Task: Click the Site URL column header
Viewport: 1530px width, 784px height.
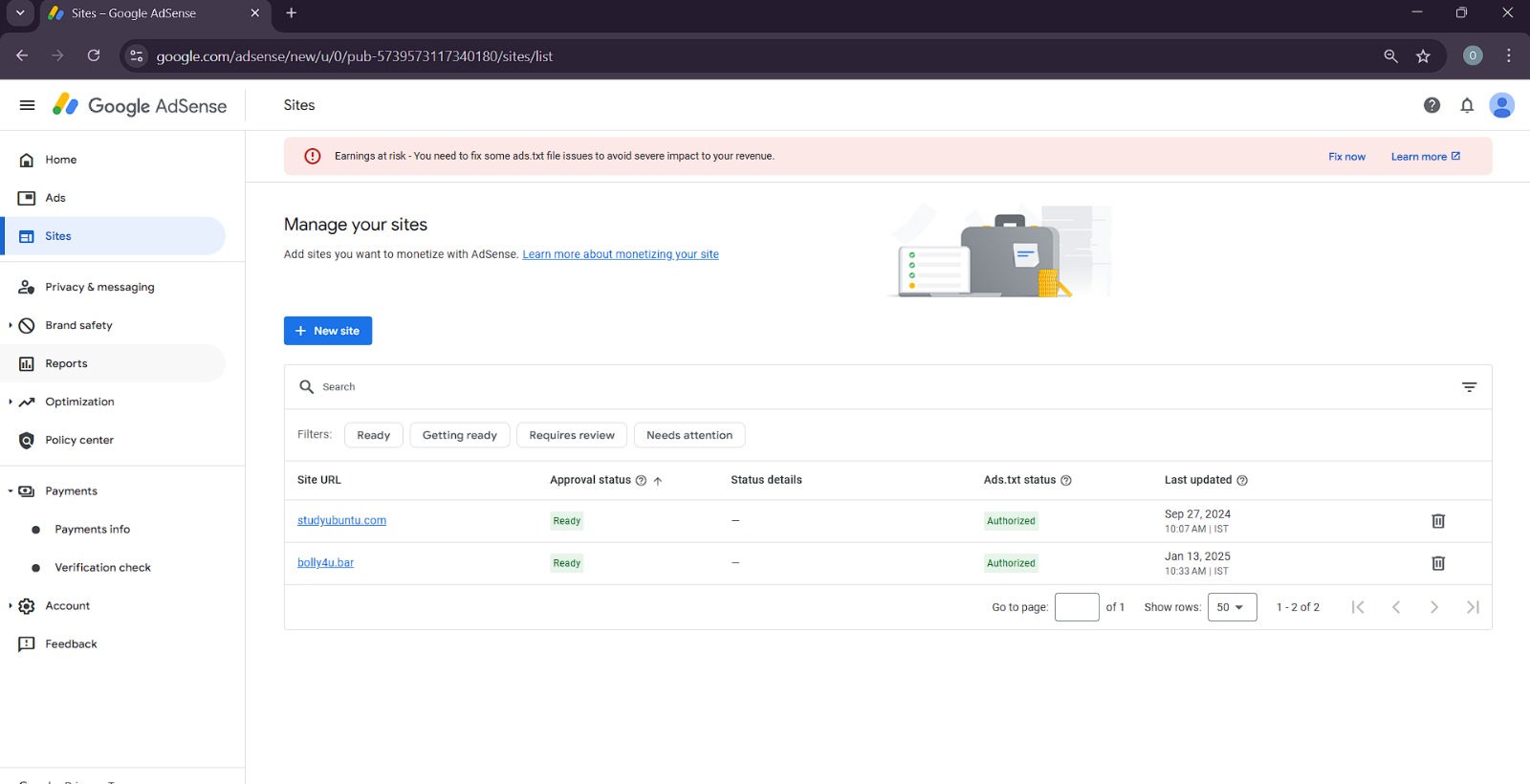Action: click(x=318, y=480)
